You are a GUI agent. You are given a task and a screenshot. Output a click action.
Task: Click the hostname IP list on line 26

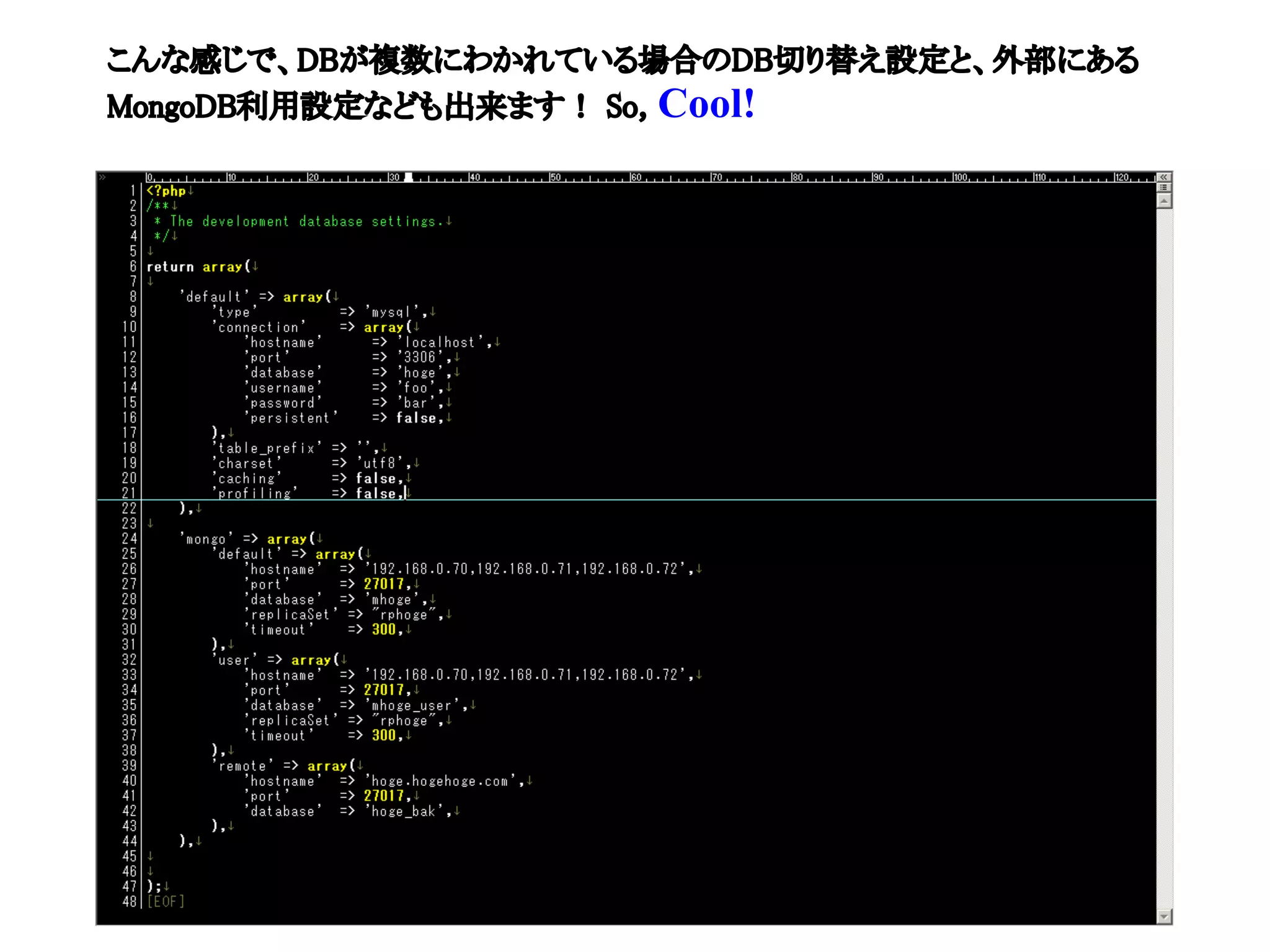525,569
